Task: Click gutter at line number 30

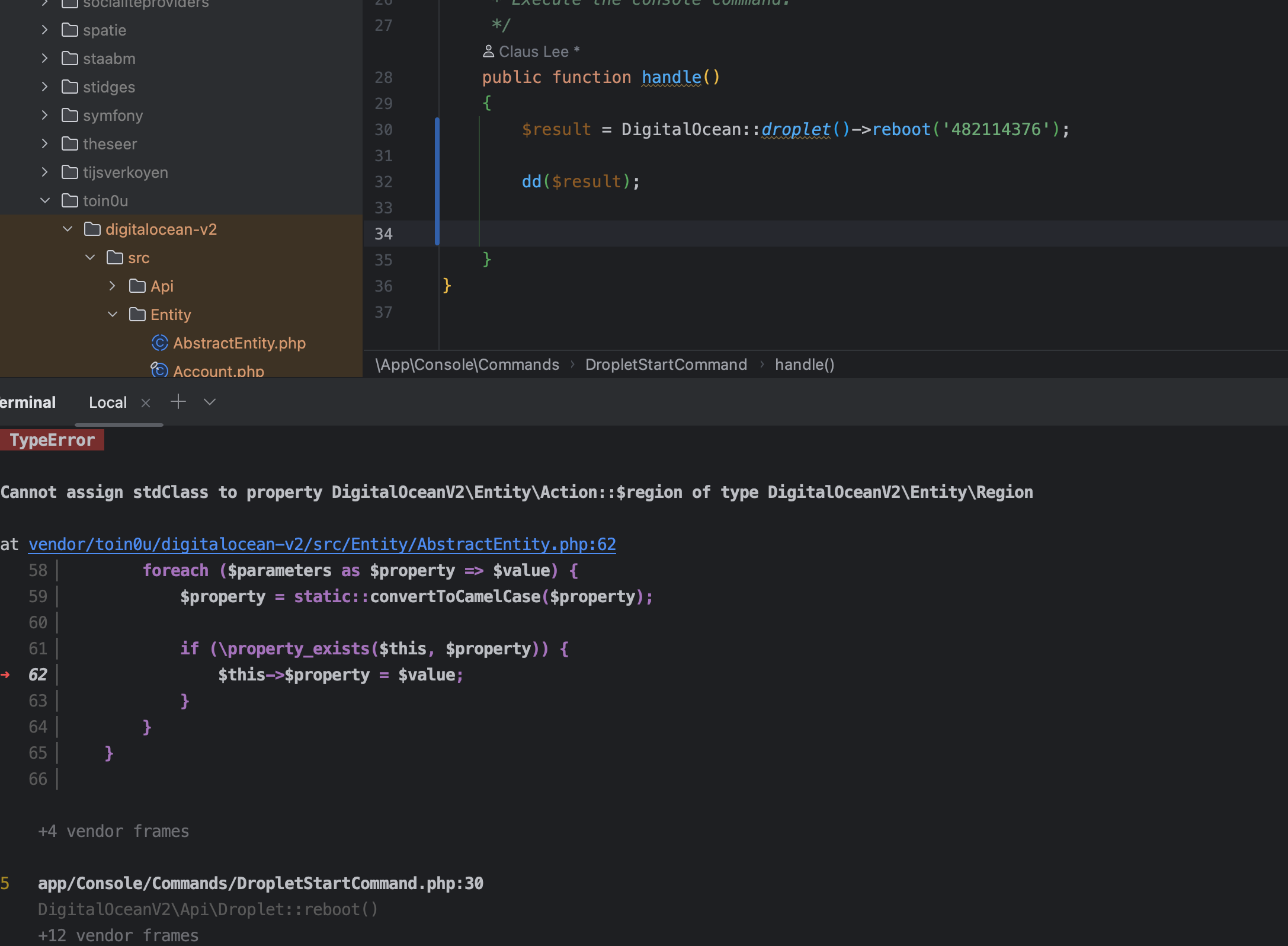Action: pos(383,129)
